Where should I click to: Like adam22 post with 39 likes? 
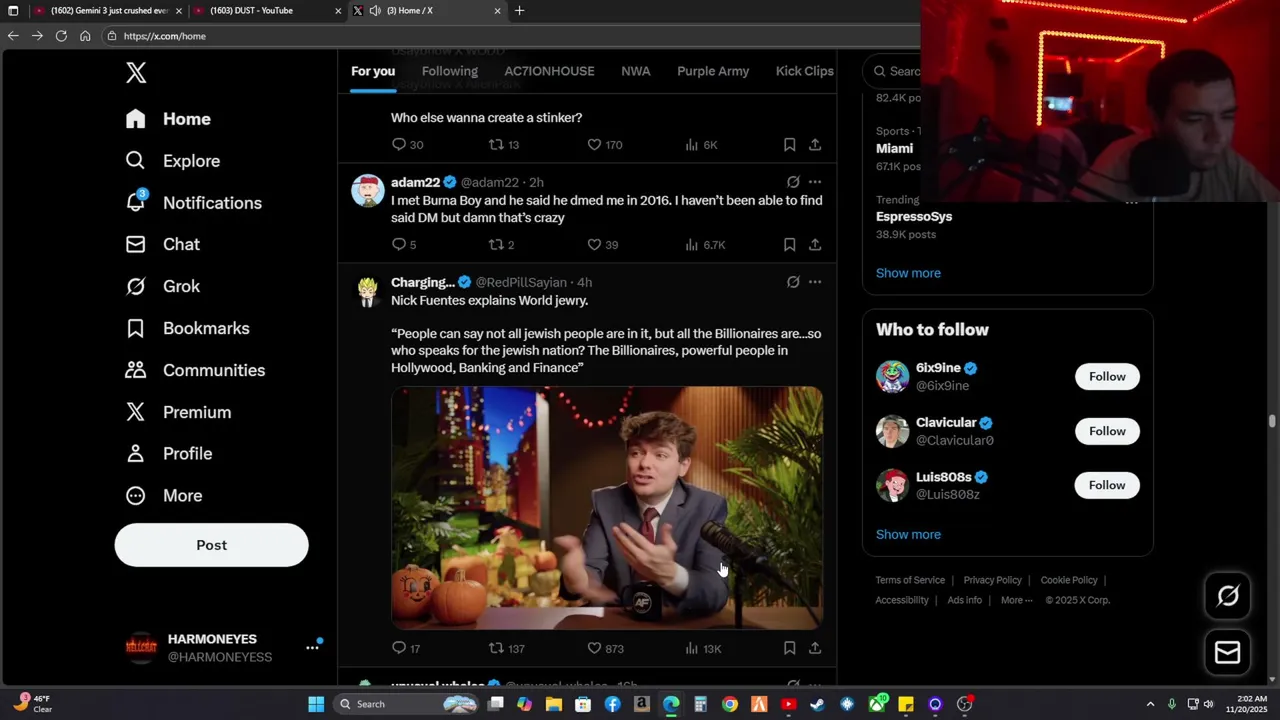pyautogui.click(x=602, y=245)
